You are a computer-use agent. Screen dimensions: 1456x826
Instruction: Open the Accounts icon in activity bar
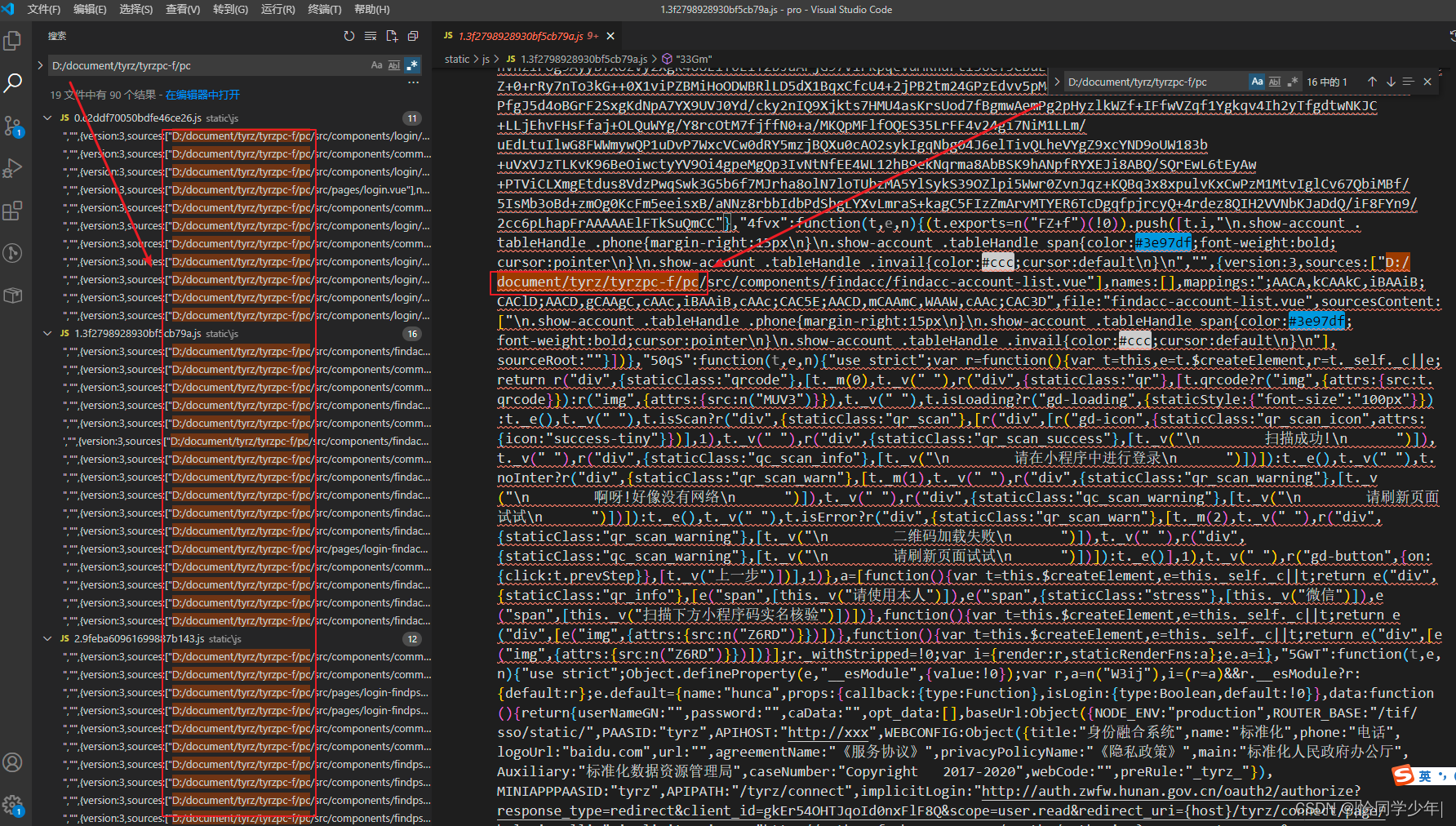click(12, 762)
